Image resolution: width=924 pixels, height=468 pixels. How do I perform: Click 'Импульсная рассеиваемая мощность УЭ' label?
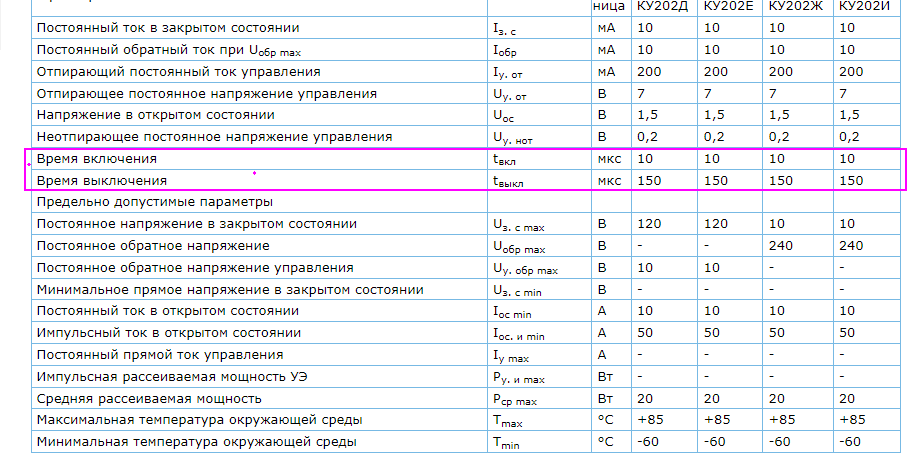pyautogui.click(x=172, y=377)
